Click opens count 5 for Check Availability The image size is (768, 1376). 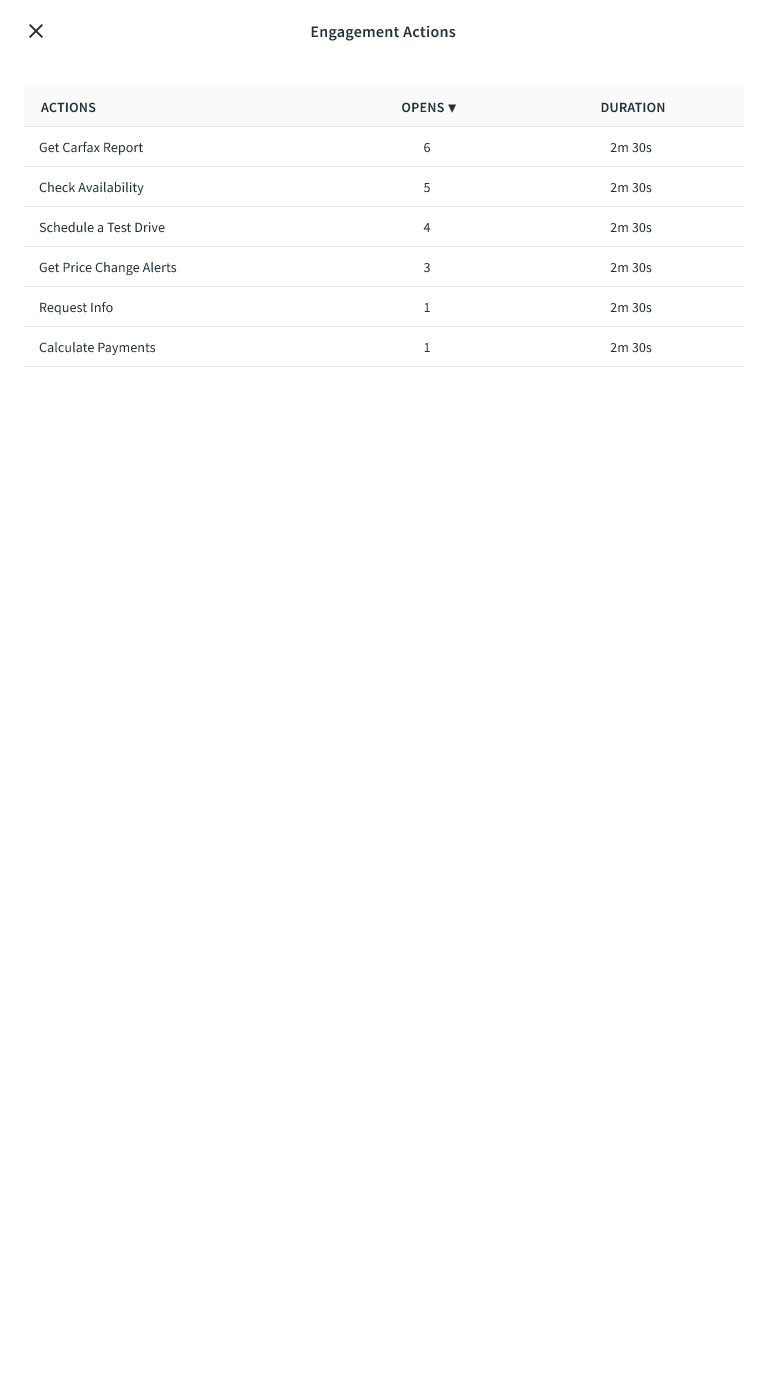(427, 187)
